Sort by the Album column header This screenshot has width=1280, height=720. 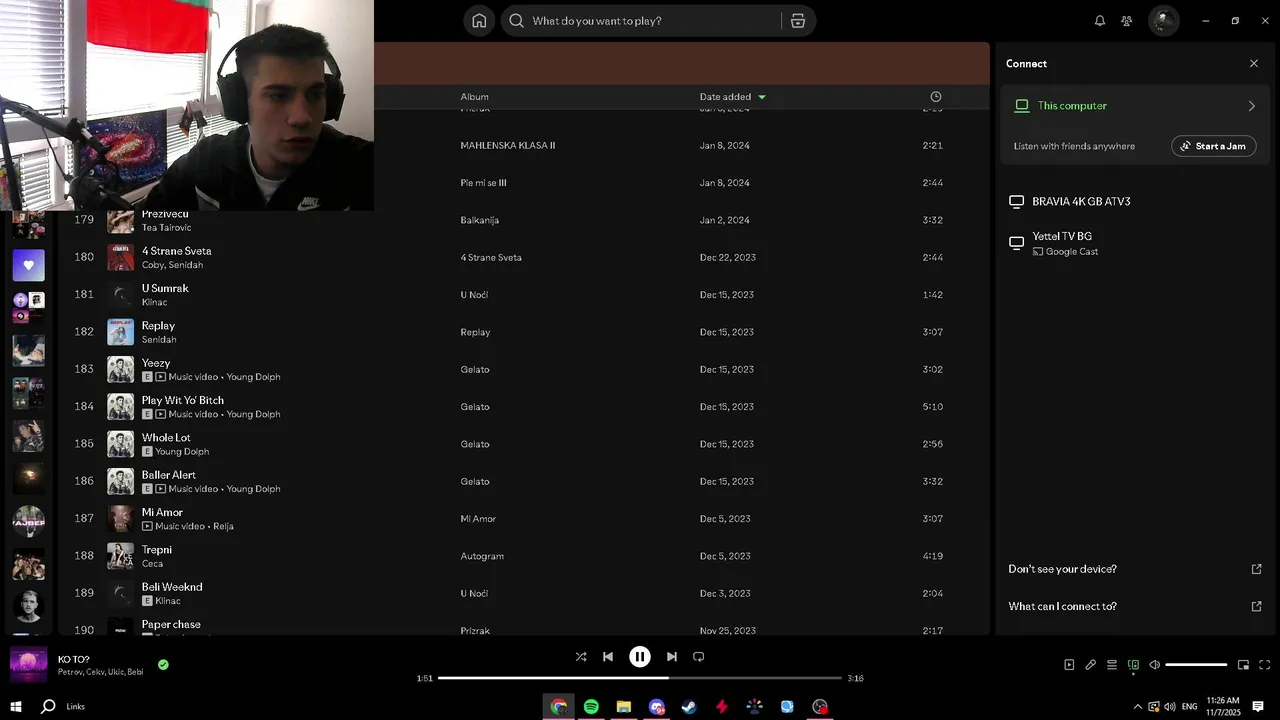[x=474, y=97]
